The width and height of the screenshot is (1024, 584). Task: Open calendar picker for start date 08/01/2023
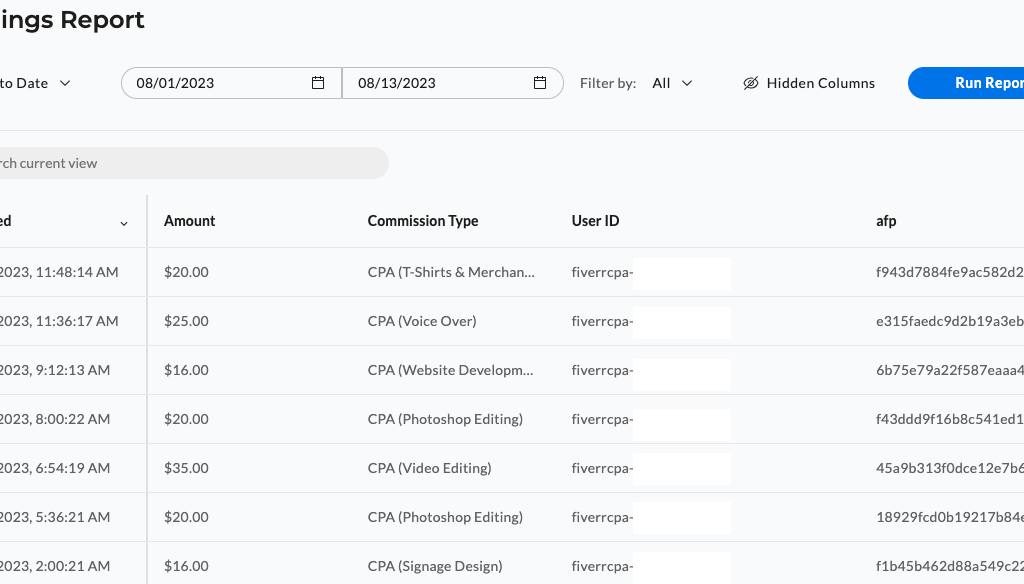pos(318,83)
